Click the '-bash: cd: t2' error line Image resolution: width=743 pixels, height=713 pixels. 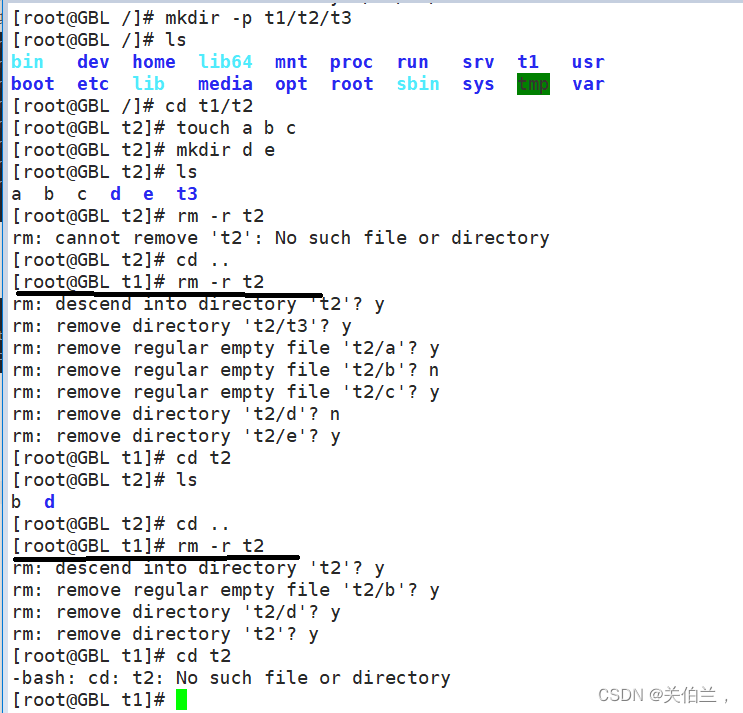[231, 678]
